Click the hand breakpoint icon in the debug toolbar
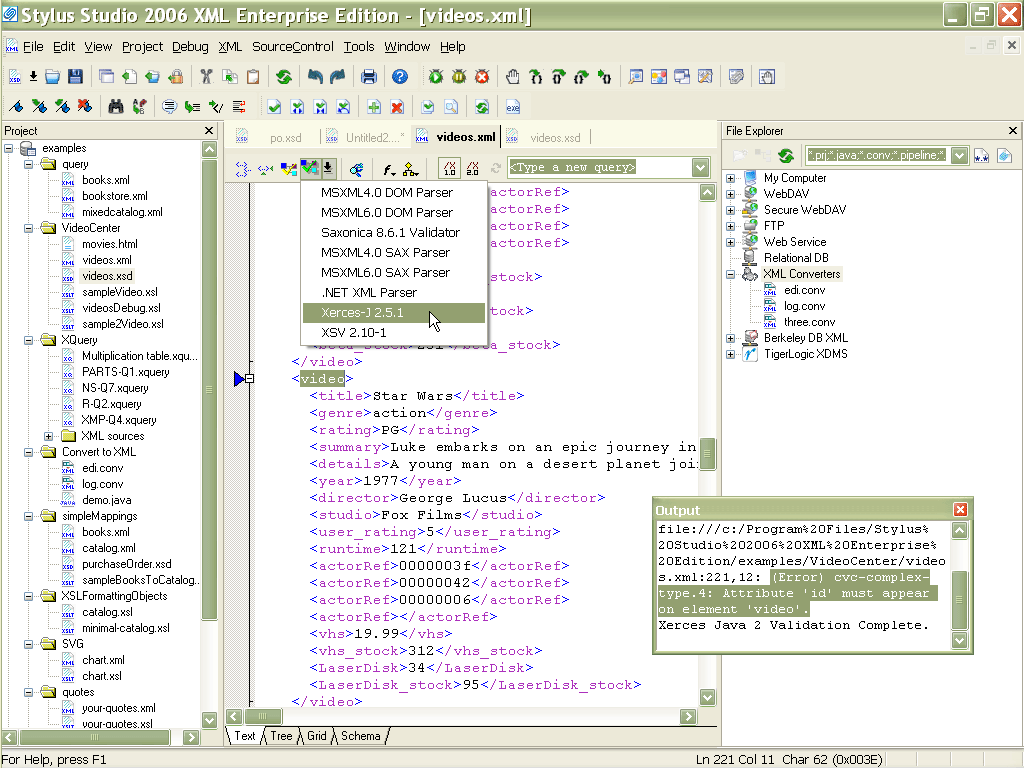Image resolution: width=1024 pixels, height=768 pixels. pos(513,76)
